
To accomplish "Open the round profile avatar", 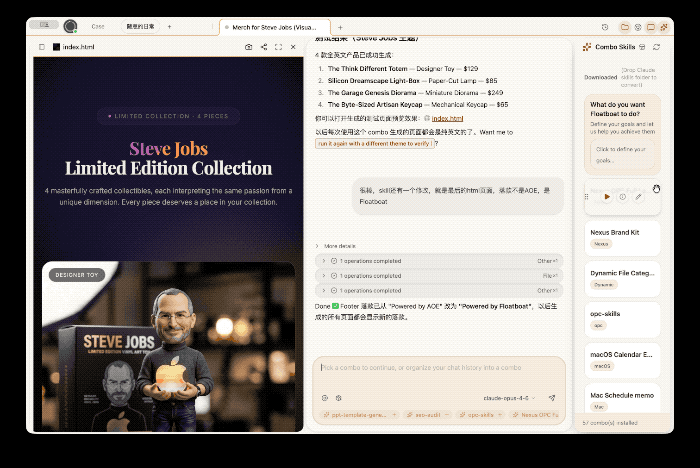I will click(70, 26).
